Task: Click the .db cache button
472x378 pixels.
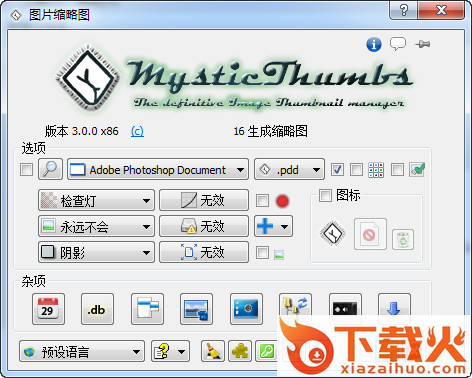Action: (x=97, y=309)
